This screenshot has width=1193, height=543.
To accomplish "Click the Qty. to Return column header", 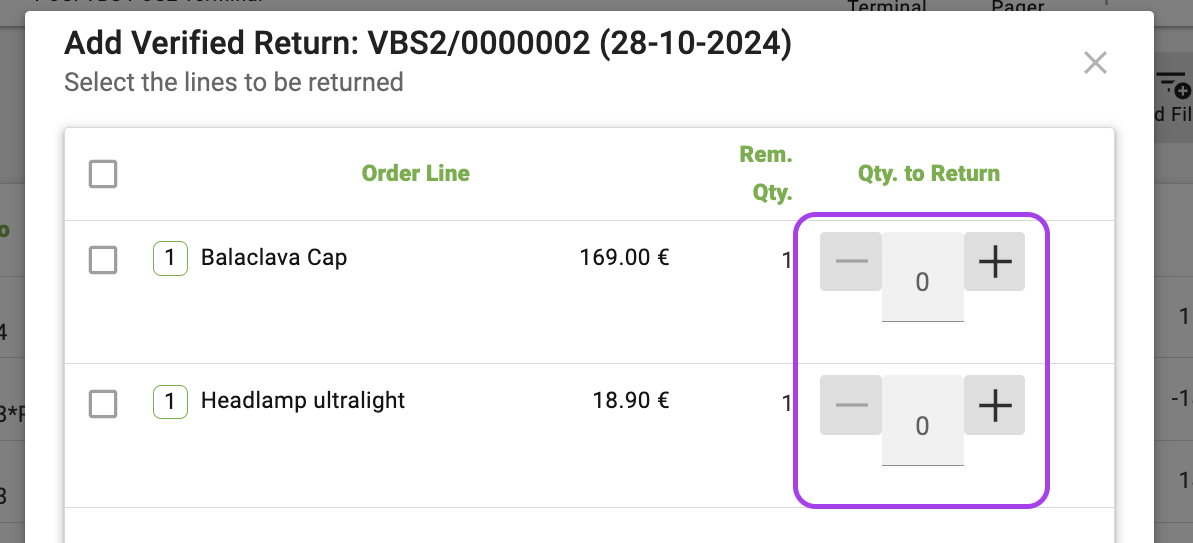I will 929,173.
